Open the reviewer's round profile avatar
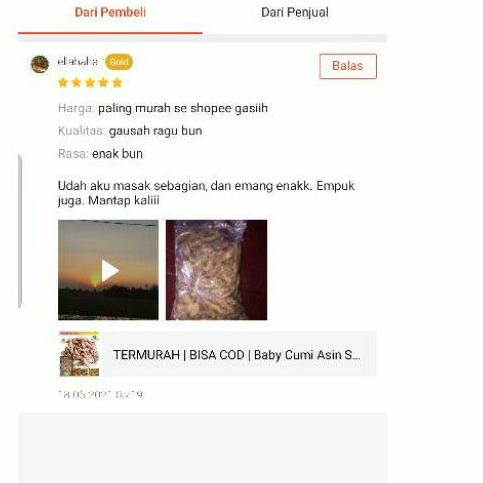The width and height of the screenshot is (483, 483). (40, 64)
